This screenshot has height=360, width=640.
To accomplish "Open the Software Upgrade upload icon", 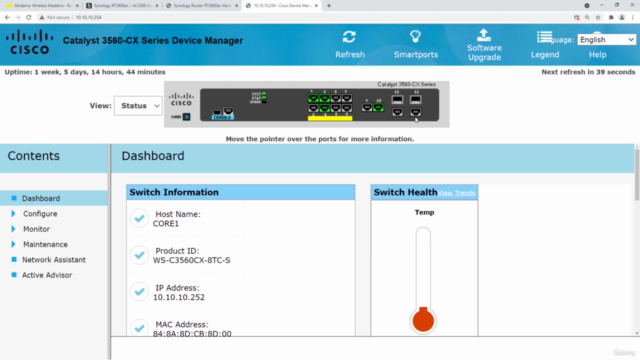I will (484, 35).
